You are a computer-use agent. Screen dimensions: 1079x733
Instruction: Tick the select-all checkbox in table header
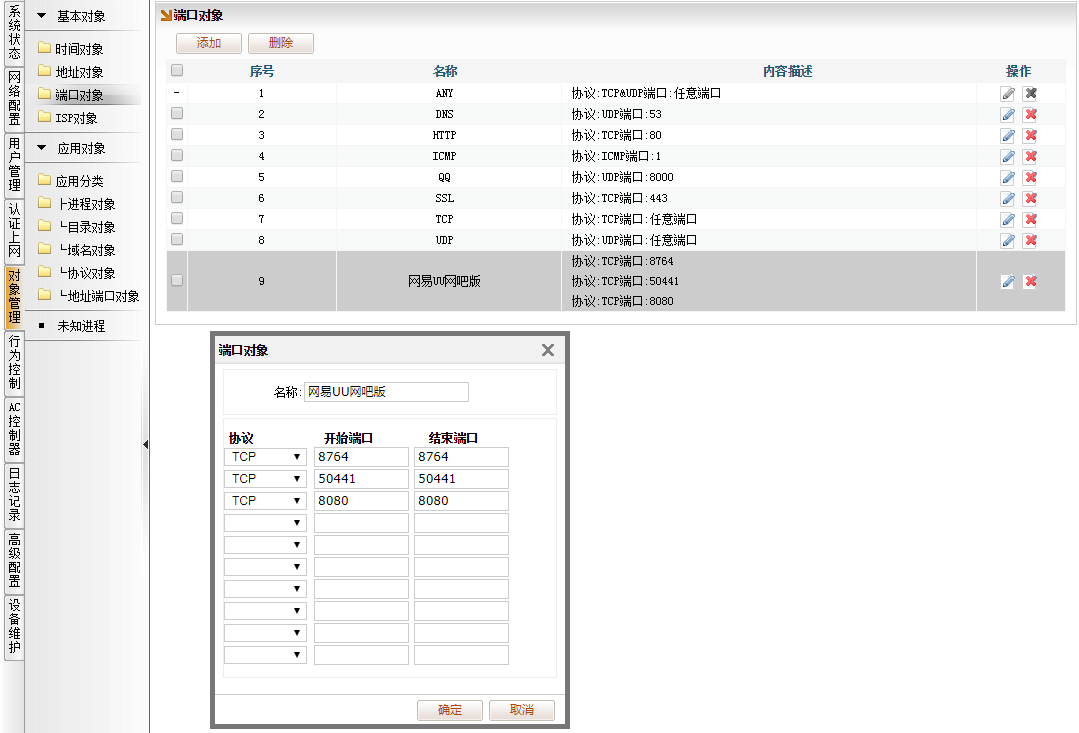[x=177, y=70]
